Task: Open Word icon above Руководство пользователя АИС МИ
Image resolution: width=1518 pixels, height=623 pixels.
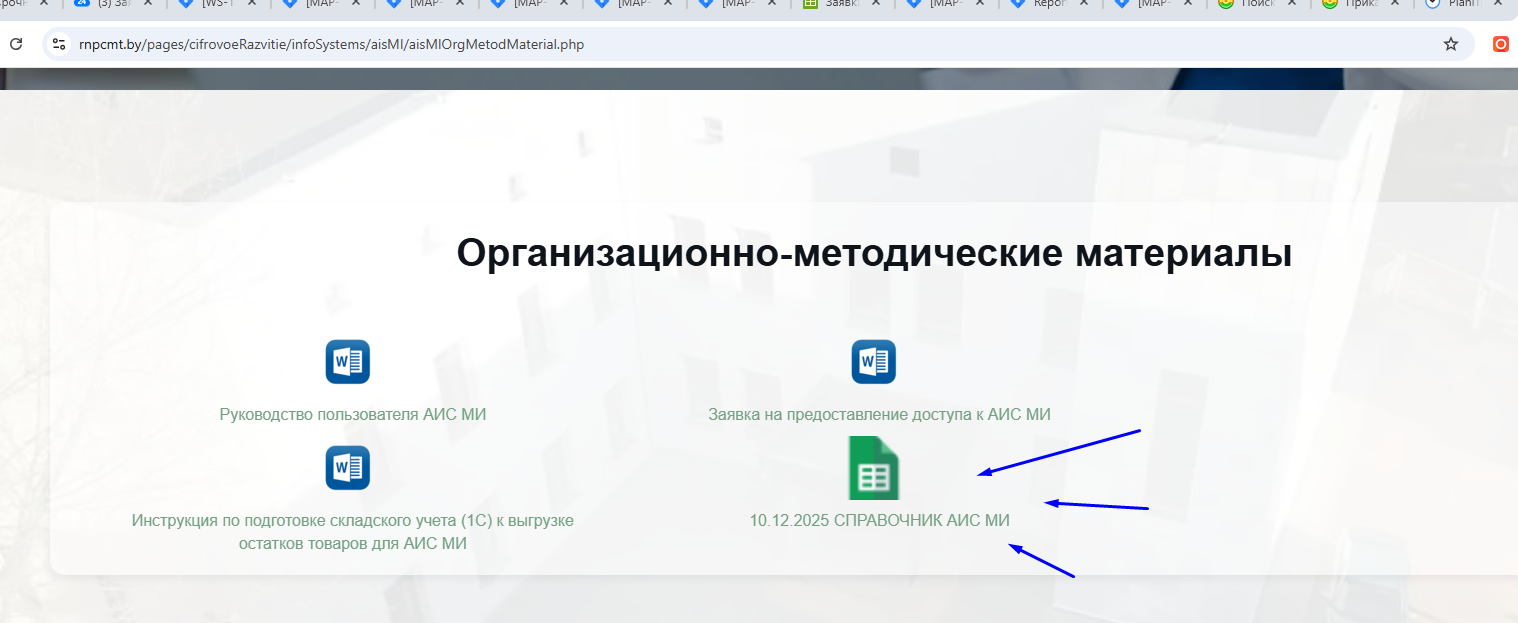Action: pos(348,362)
